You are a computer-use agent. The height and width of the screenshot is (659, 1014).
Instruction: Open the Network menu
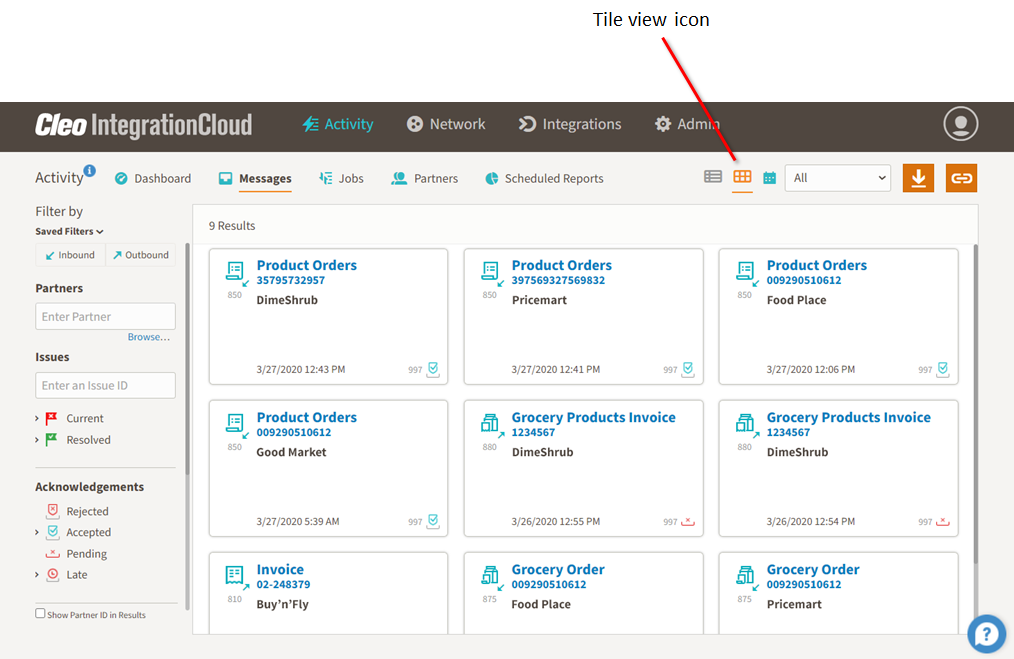446,124
